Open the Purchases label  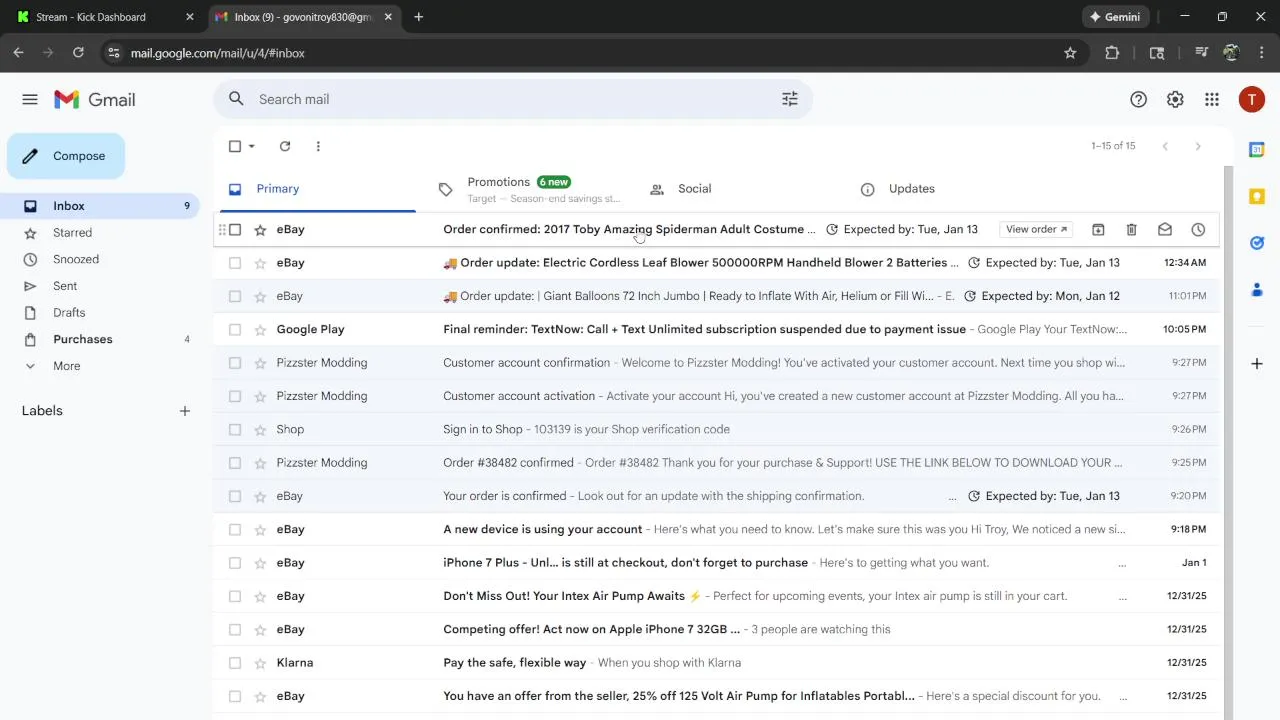100,339
